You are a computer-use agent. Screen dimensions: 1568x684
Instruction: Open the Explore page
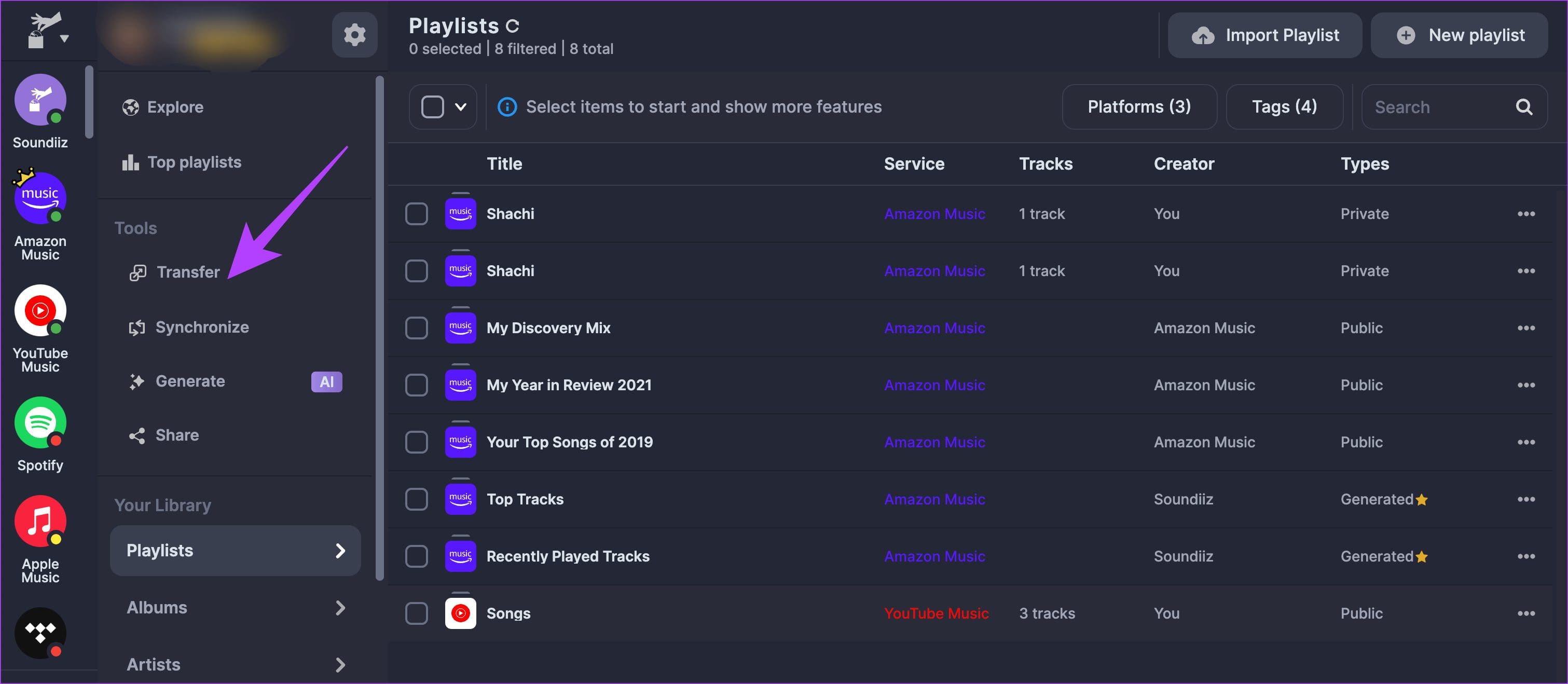pyautogui.click(x=163, y=107)
